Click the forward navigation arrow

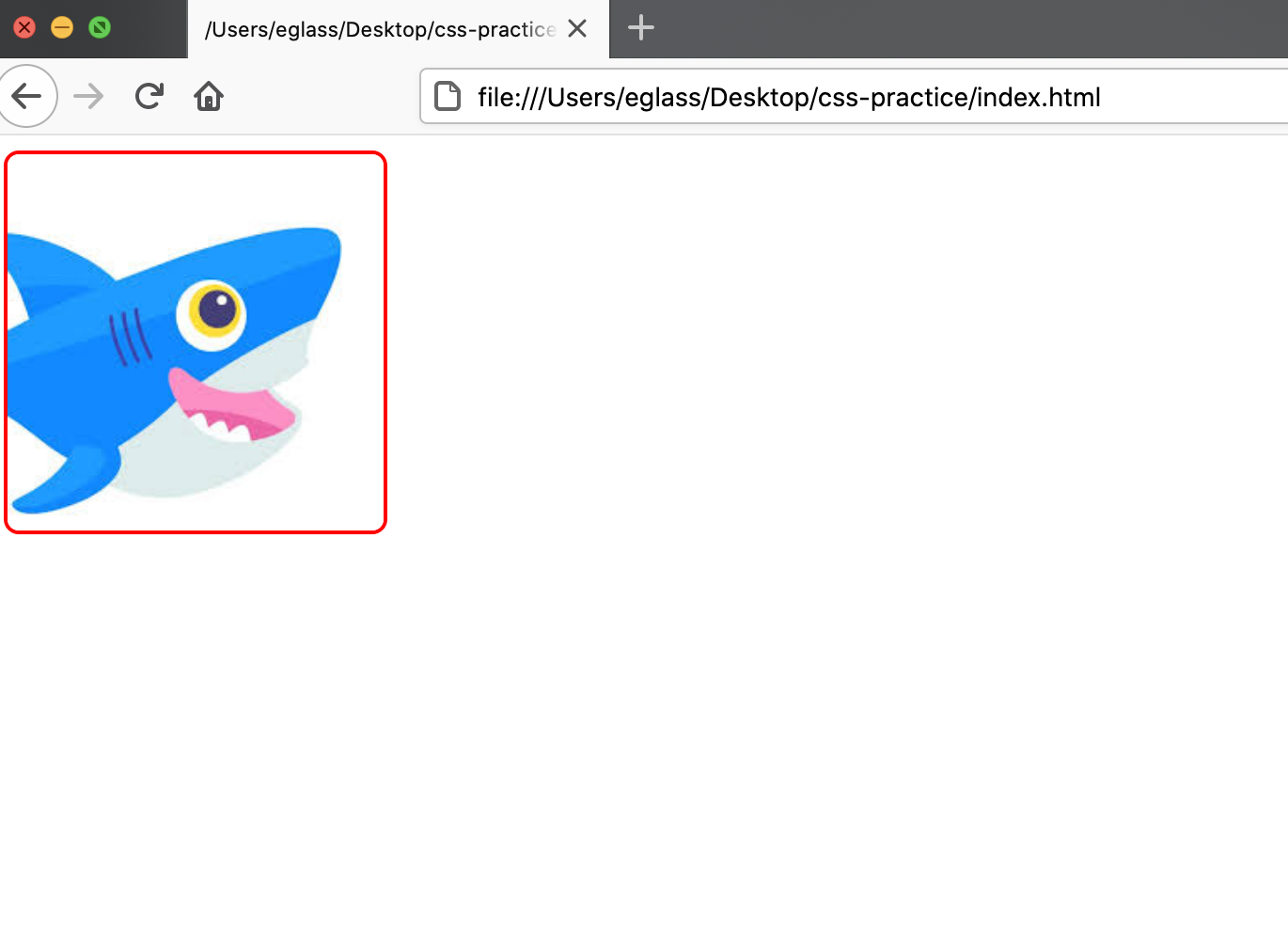[88, 96]
